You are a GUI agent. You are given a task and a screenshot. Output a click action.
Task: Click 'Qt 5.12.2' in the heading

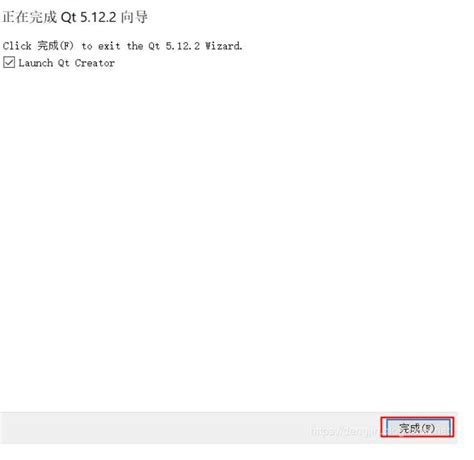(88, 17)
